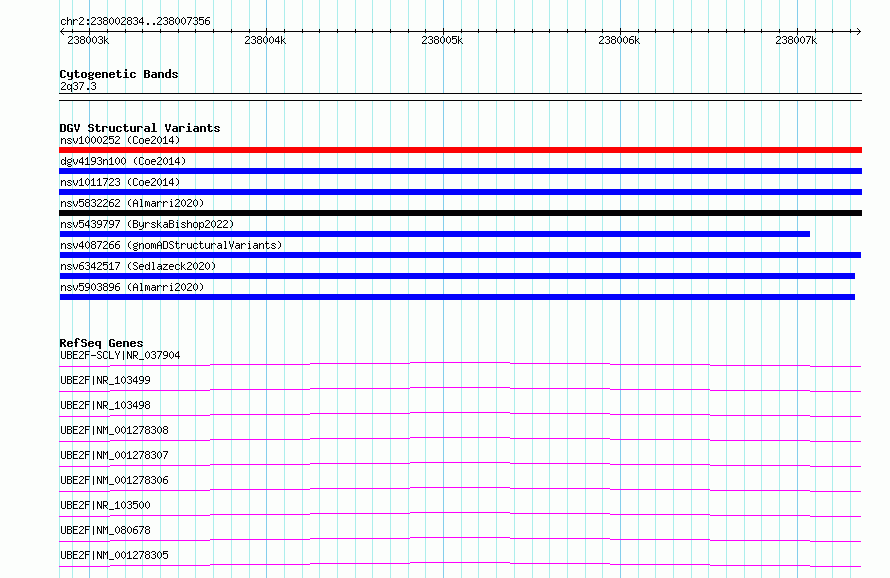890x578 pixels.
Task: Click the ruler's left arrowhead
Action: coord(62,32)
